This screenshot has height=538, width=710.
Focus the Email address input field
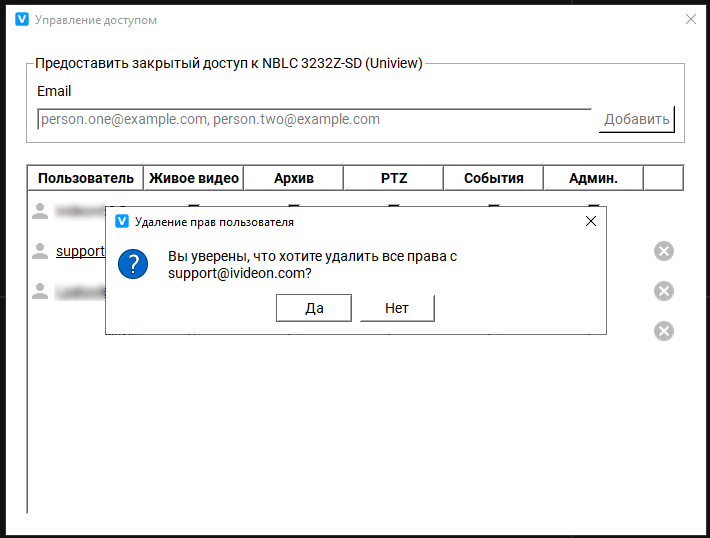(314, 119)
